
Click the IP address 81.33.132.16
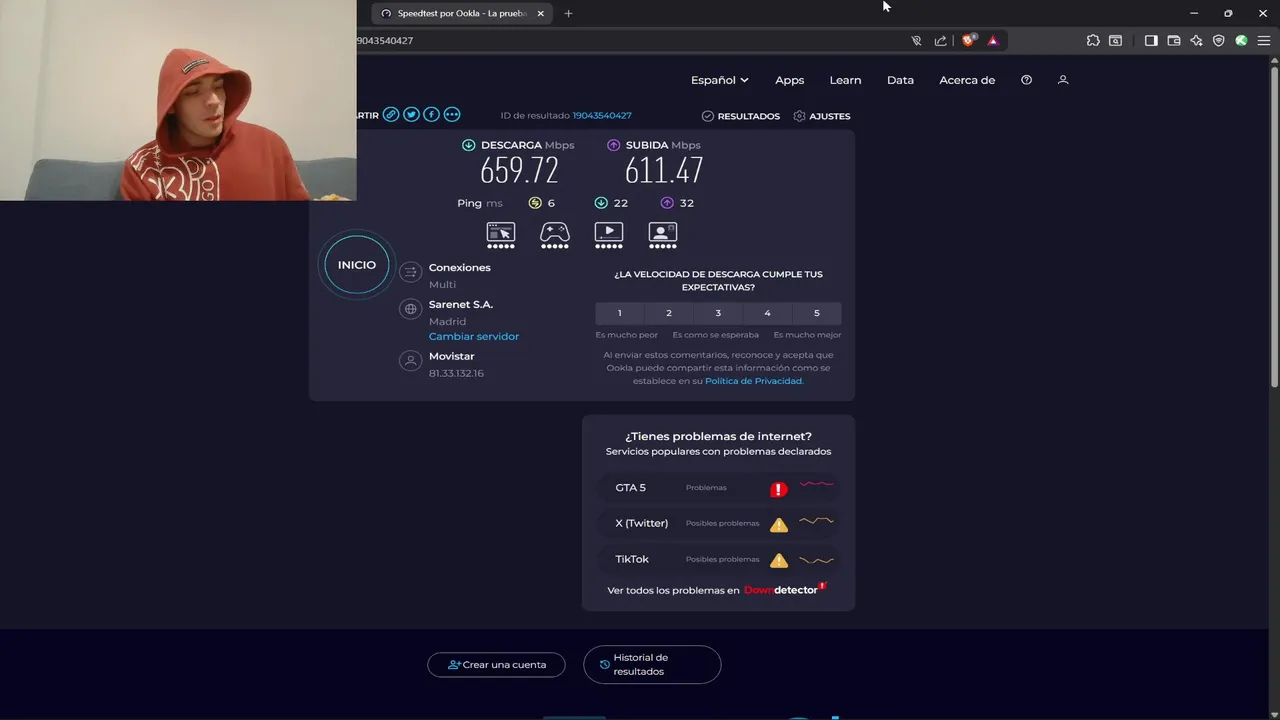[x=456, y=373]
